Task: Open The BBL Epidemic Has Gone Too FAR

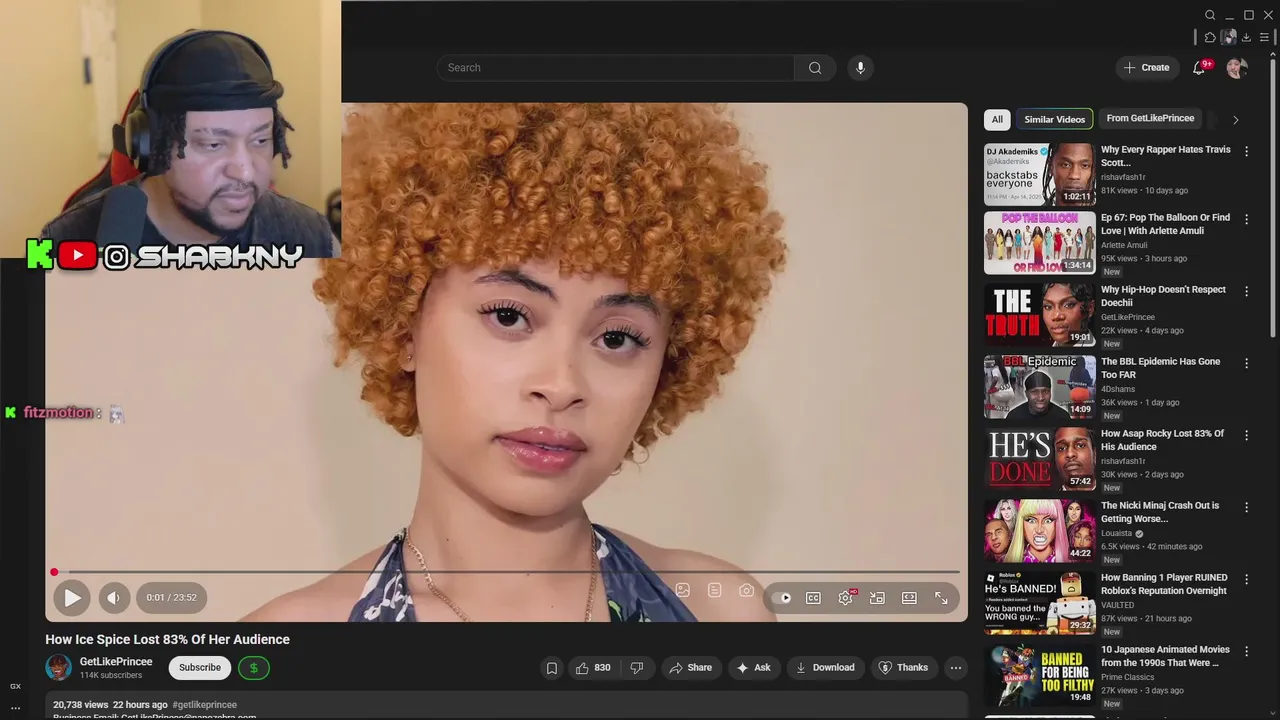Action: tap(1160, 368)
